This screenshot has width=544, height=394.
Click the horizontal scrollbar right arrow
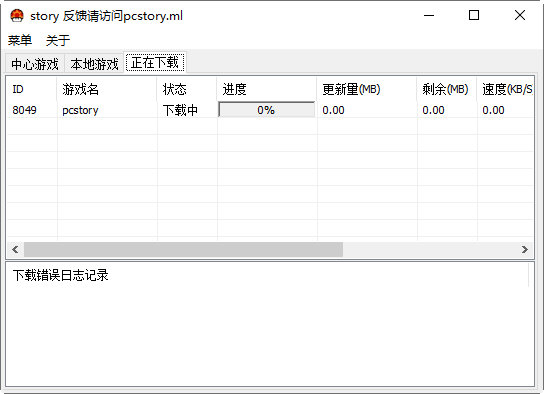click(x=525, y=249)
